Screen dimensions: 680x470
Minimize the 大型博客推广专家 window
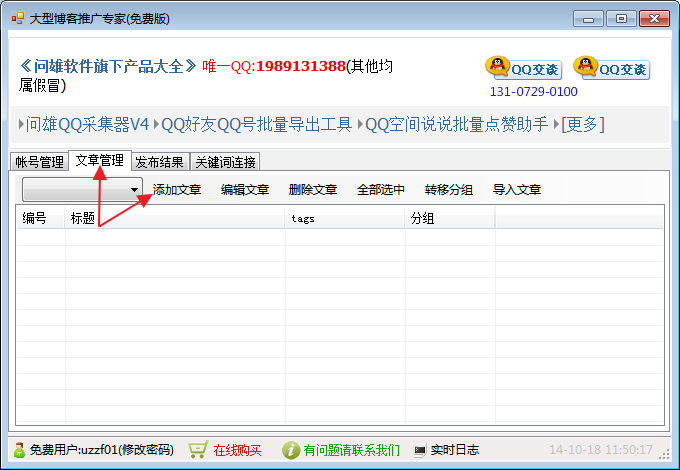[591, 18]
